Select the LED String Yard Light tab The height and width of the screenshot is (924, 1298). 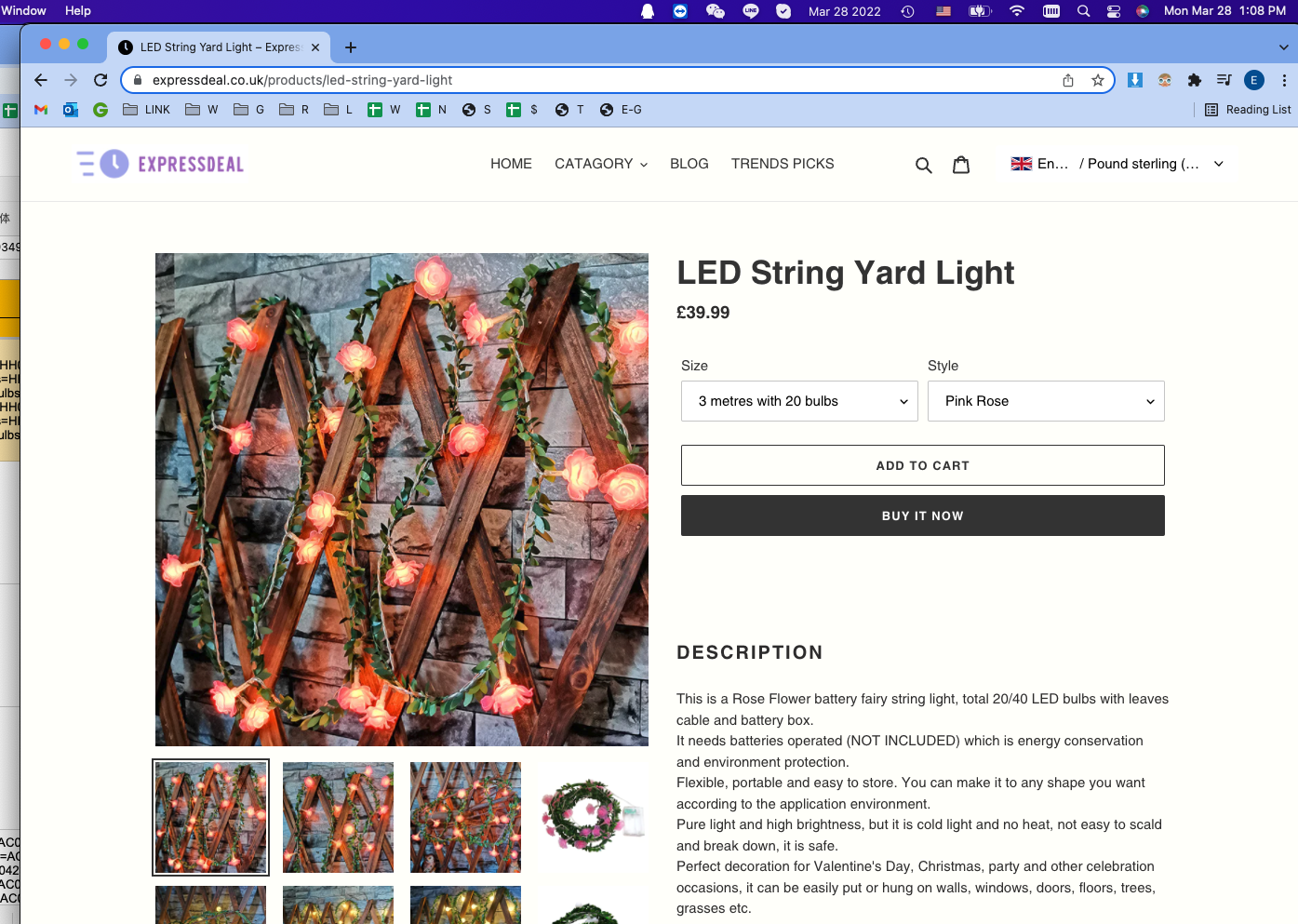219,47
